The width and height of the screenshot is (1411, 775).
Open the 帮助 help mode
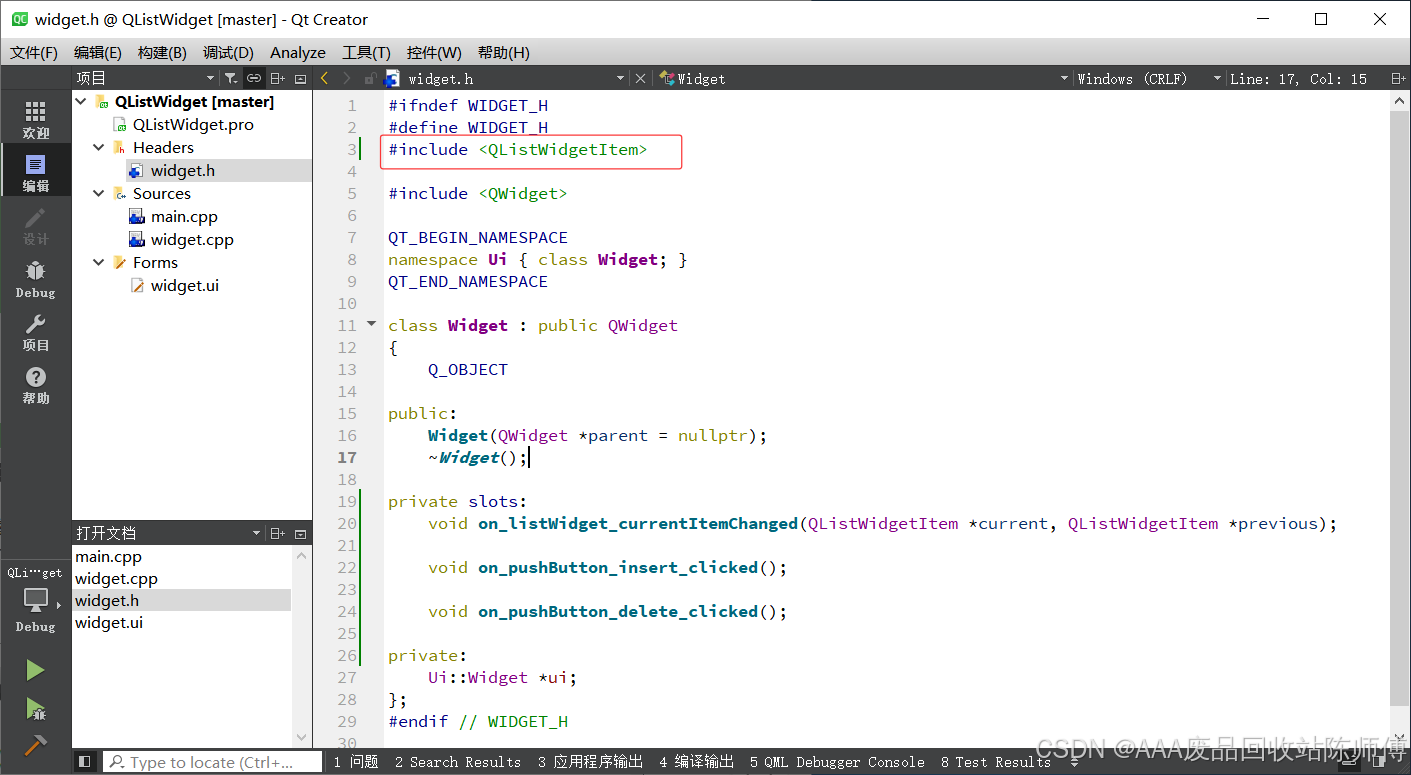coord(35,385)
